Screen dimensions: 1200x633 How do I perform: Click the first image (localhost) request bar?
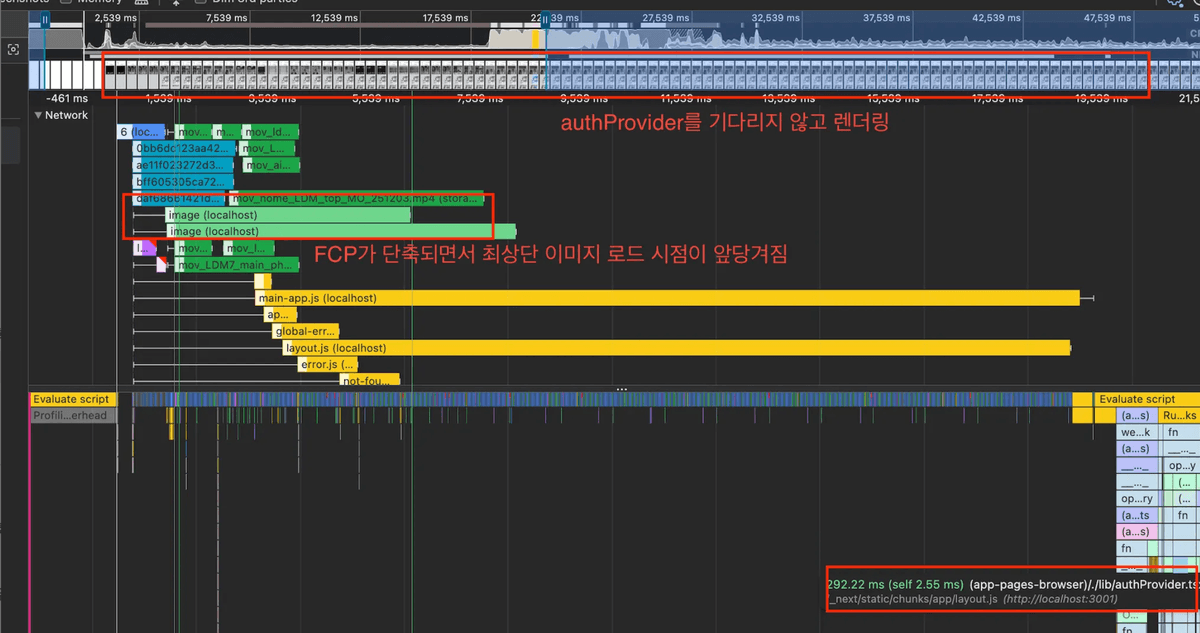pyautogui.click(x=288, y=215)
